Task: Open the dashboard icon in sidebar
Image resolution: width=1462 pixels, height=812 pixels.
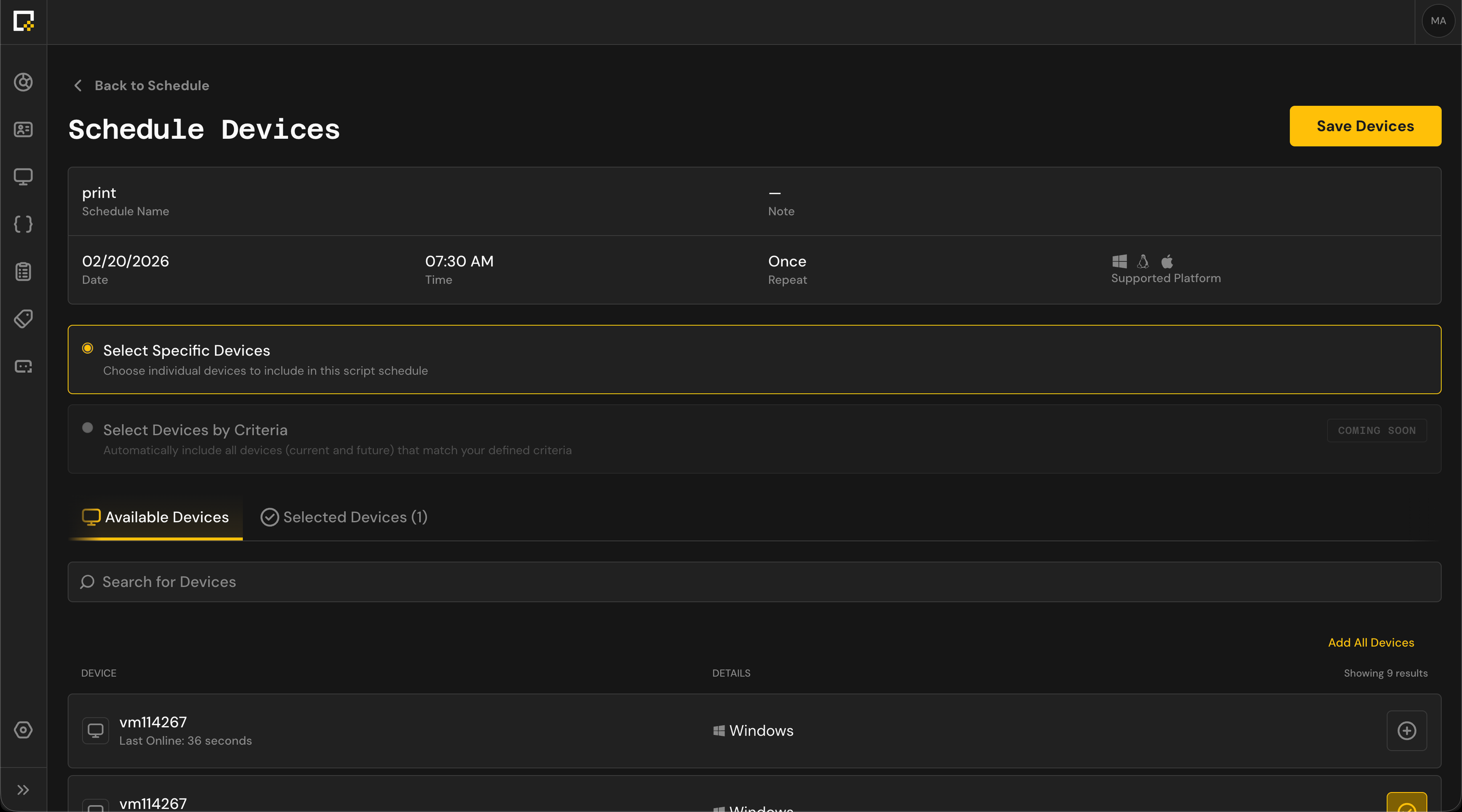Action: (x=23, y=82)
